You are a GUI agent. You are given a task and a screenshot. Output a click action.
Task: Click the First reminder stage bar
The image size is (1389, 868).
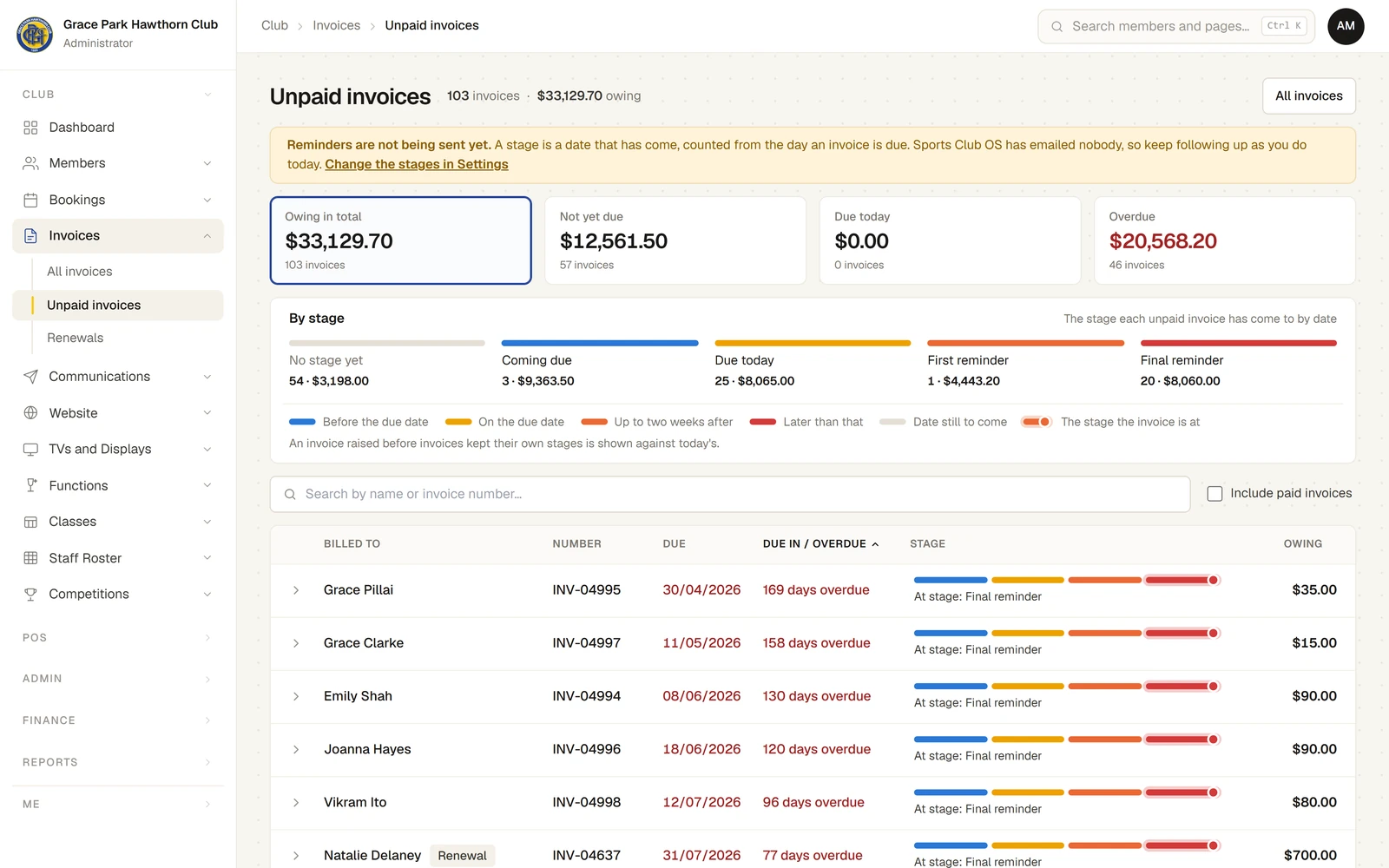tap(1025, 343)
